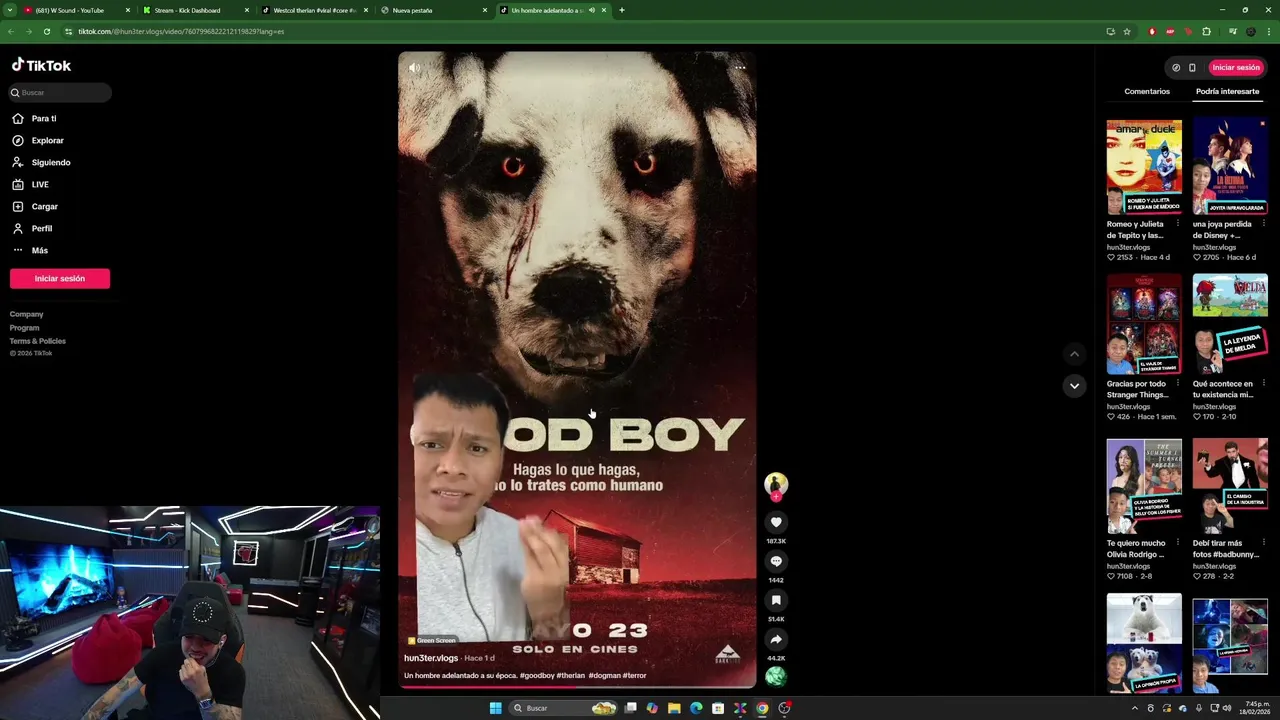The width and height of the screenshot is (1280, 720).
Task: Open the Chrome media control icon
Action: pos(1233,31)
